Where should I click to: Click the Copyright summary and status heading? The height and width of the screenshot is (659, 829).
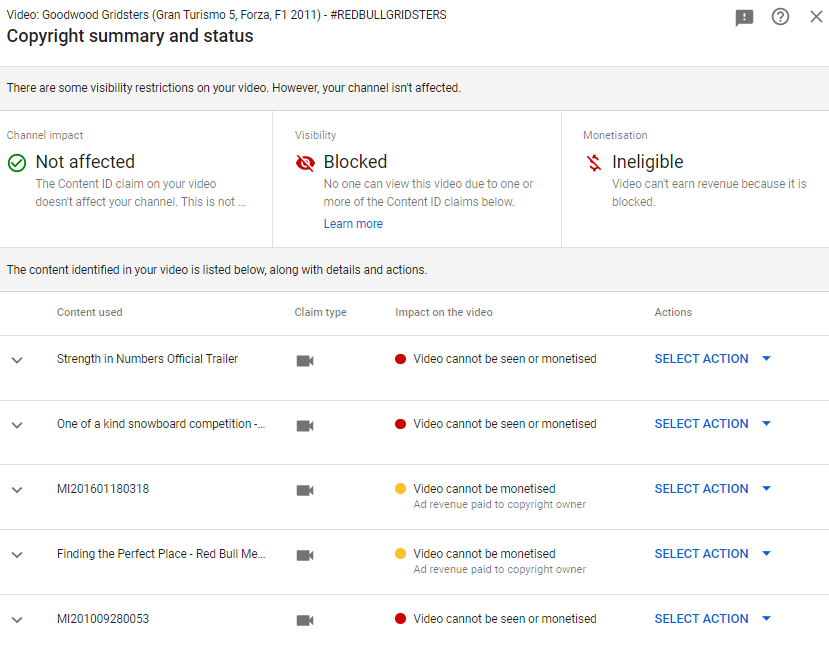[x=130, y=36]
